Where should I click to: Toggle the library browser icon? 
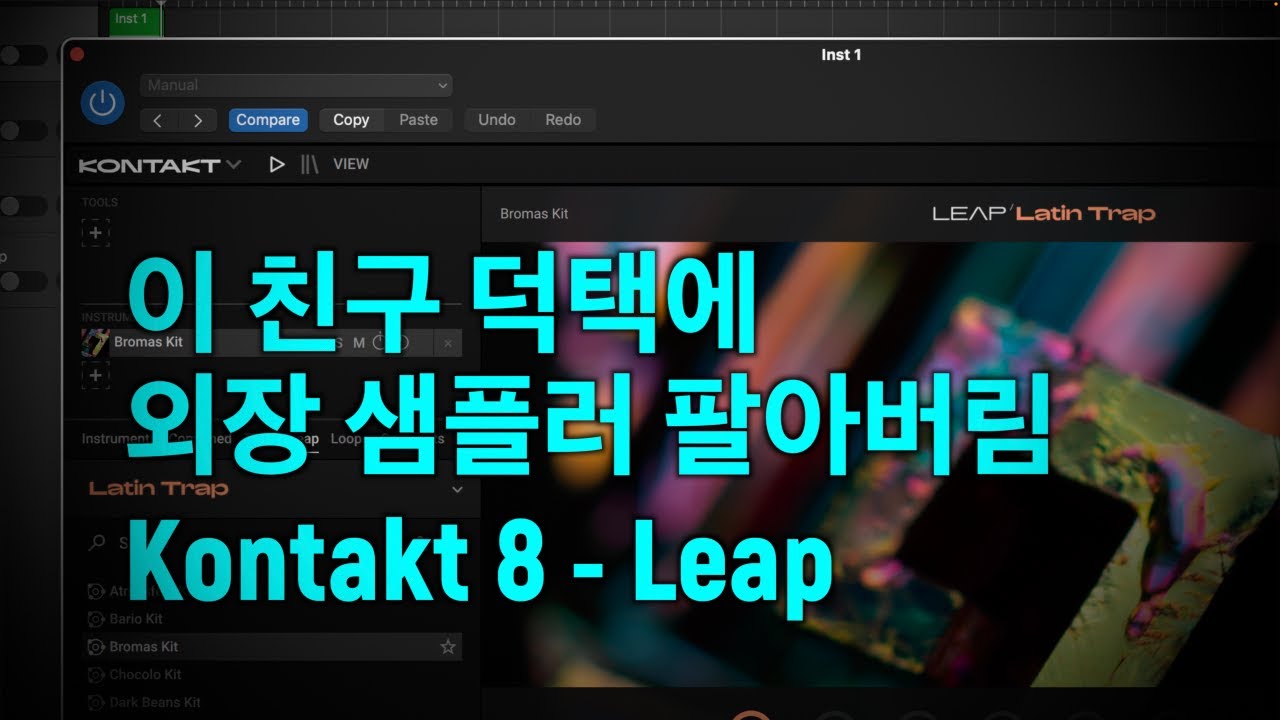tap(310, 164)
